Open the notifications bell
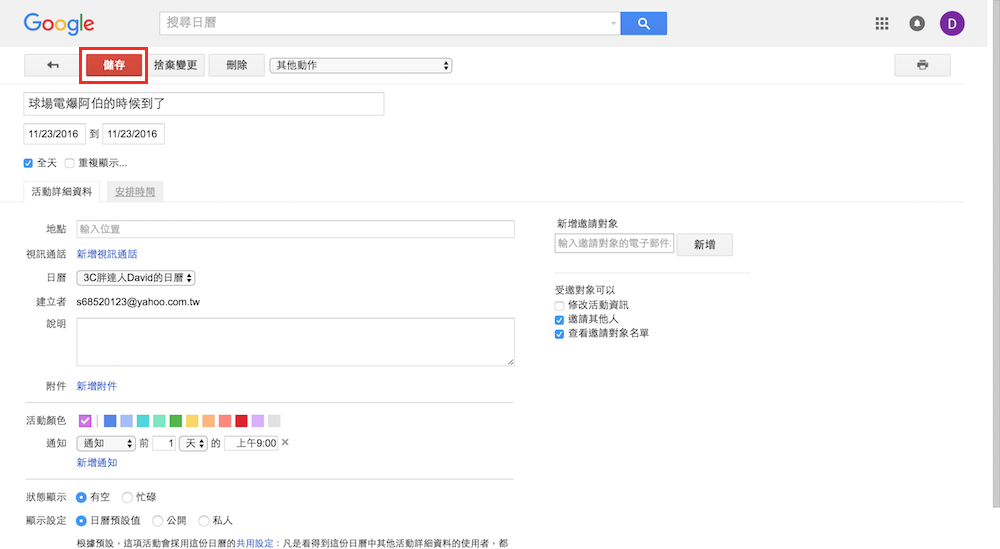Viewport: 1000px width, 549px height. (x=917, y=23)
